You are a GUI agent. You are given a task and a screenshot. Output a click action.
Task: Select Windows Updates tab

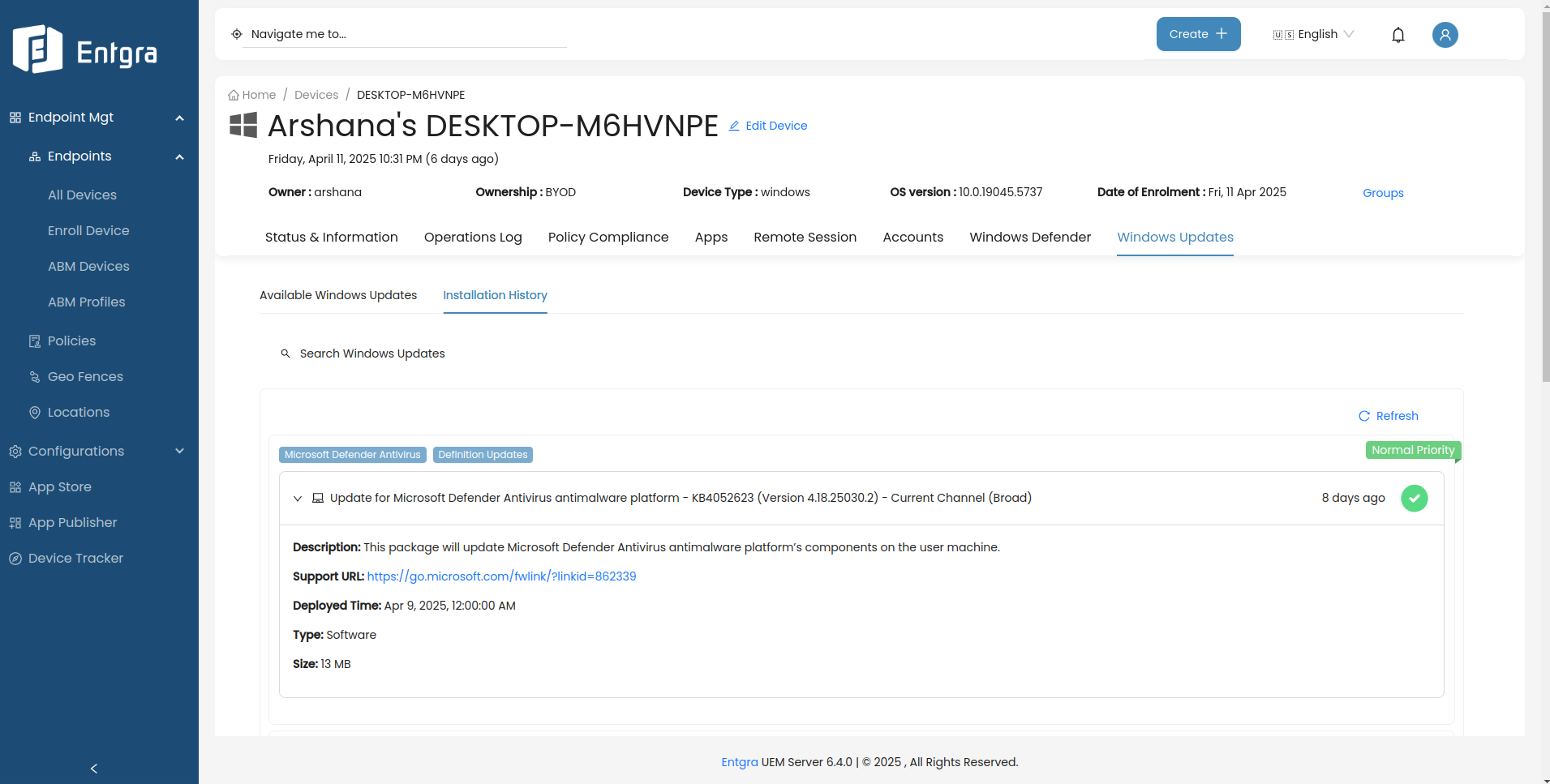[1175, 237]
